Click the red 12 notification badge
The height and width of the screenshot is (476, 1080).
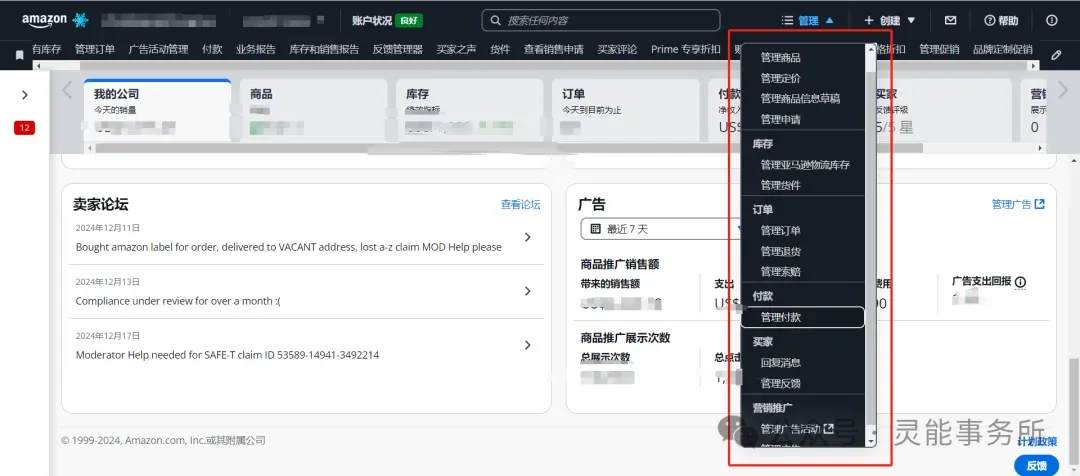tap(25, 128)
